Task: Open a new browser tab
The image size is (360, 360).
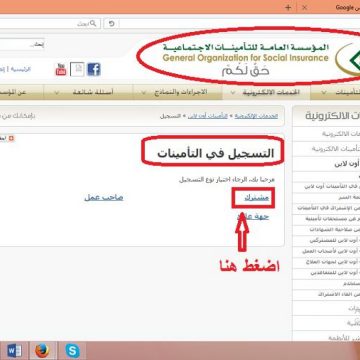Action: pyautogui.click(x=288, y=8)
